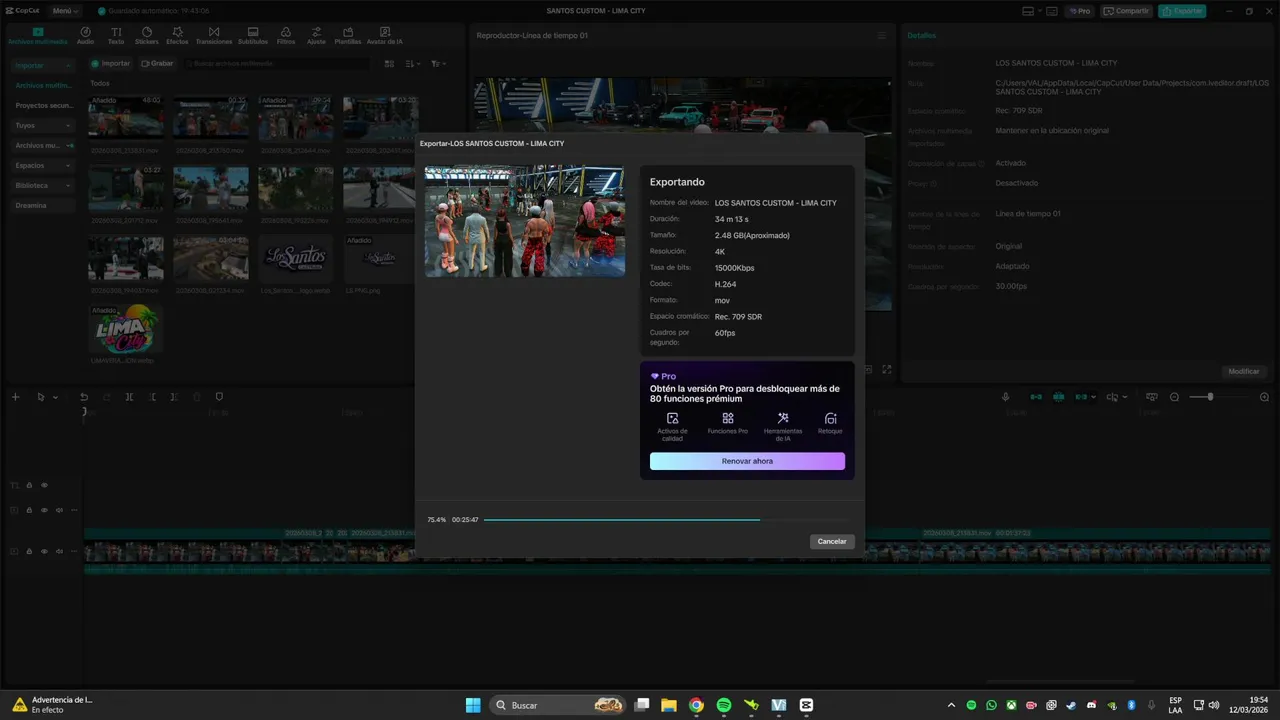Click the export progress bar
The image size is (1280, 720).
click(667, 520)
